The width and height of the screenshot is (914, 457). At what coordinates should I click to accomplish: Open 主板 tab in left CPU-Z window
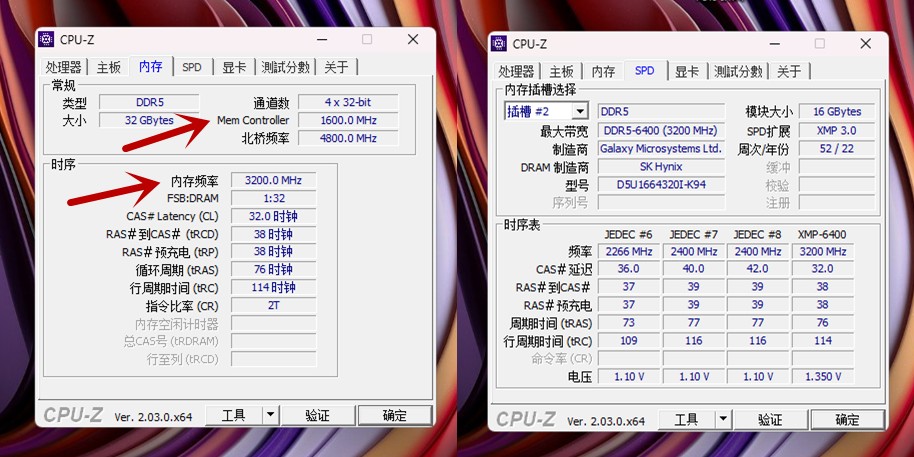[x=108, y=67]
